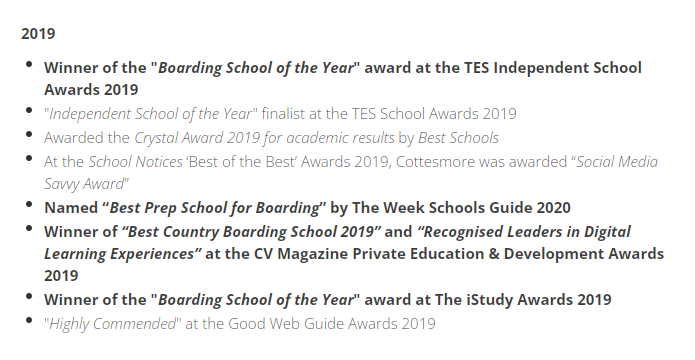Click the text The Week Schools Guide 2020
This screenshot has height=360, width=695.
click(x=461, y=207)
